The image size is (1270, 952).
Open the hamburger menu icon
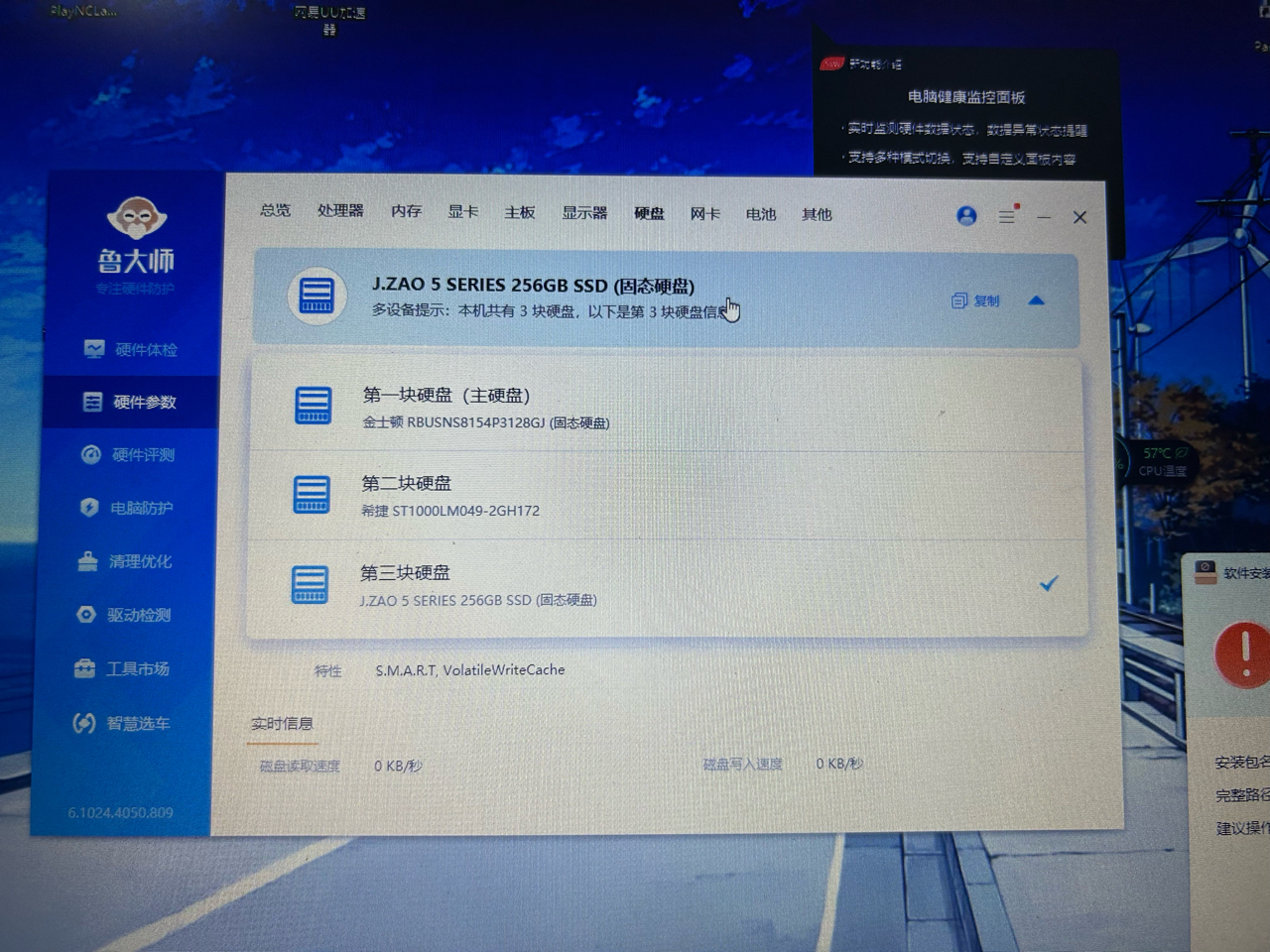(x=1007, y=215)
